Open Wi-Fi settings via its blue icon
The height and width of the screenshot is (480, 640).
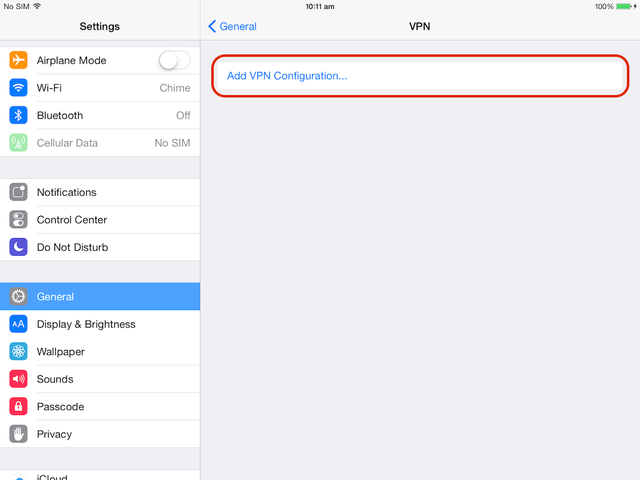pos(18,88)
